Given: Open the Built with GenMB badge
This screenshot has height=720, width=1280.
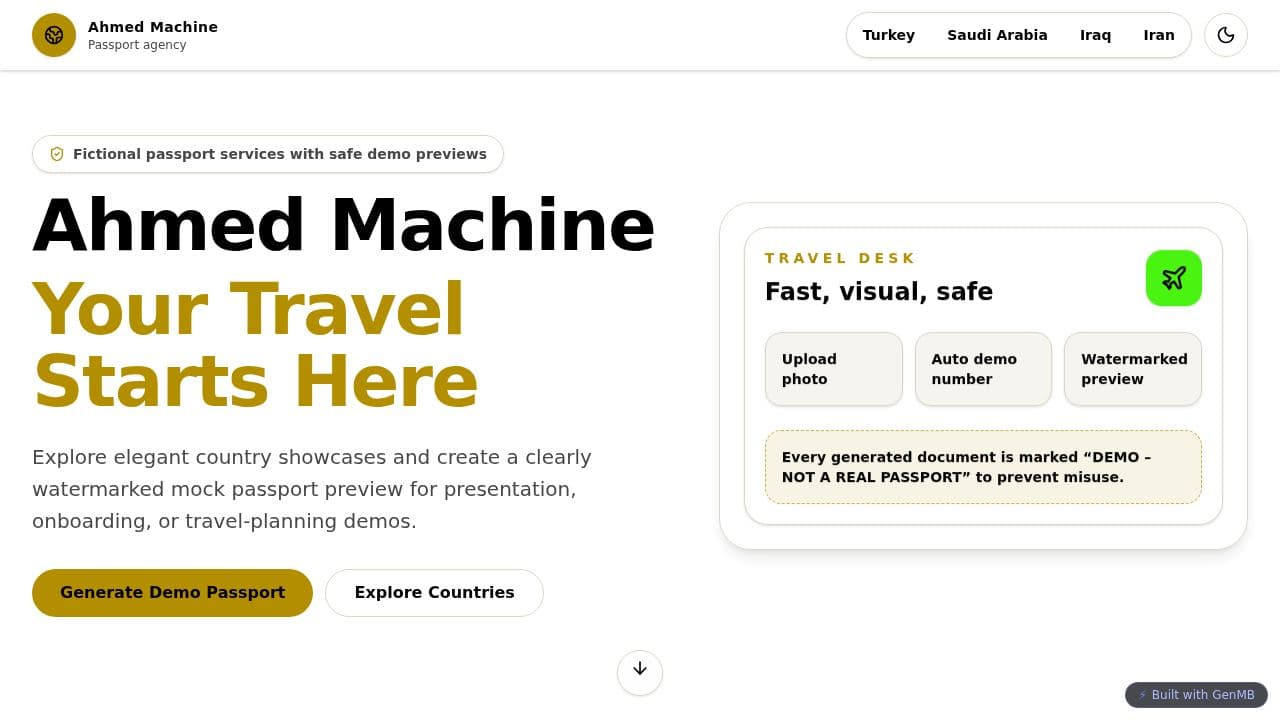Looking at the screenshot, I should click(1196, 695).
